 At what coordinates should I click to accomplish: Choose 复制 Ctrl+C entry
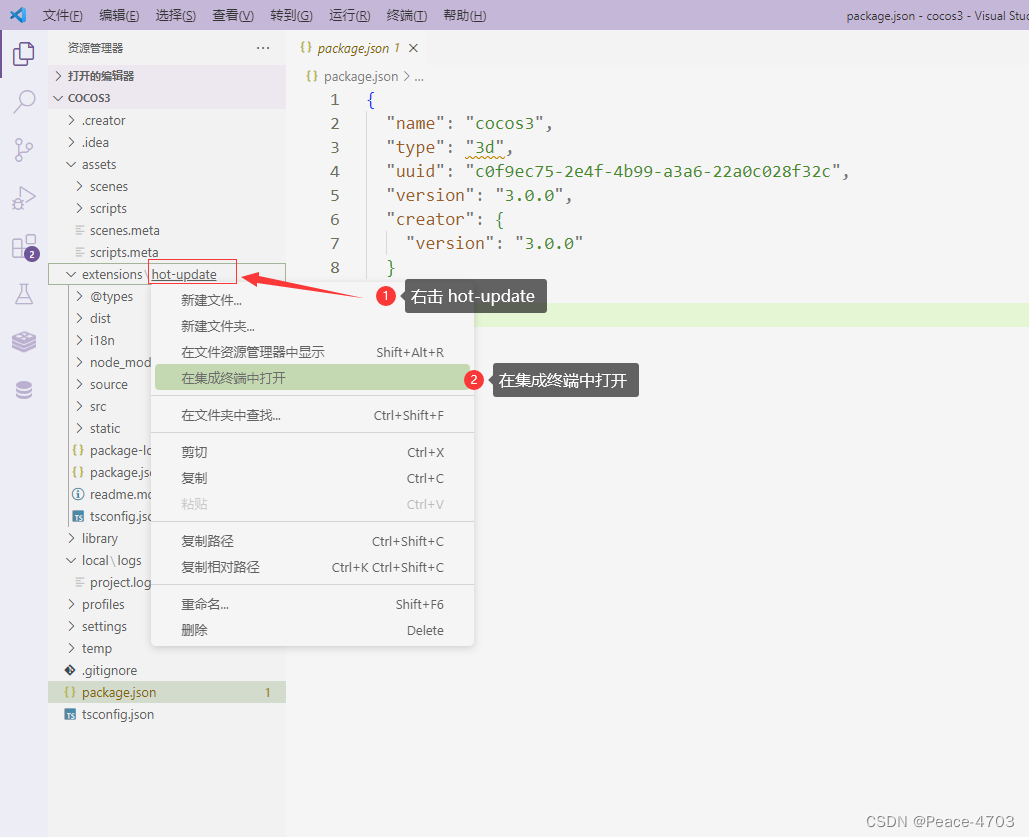coord(312,478)
